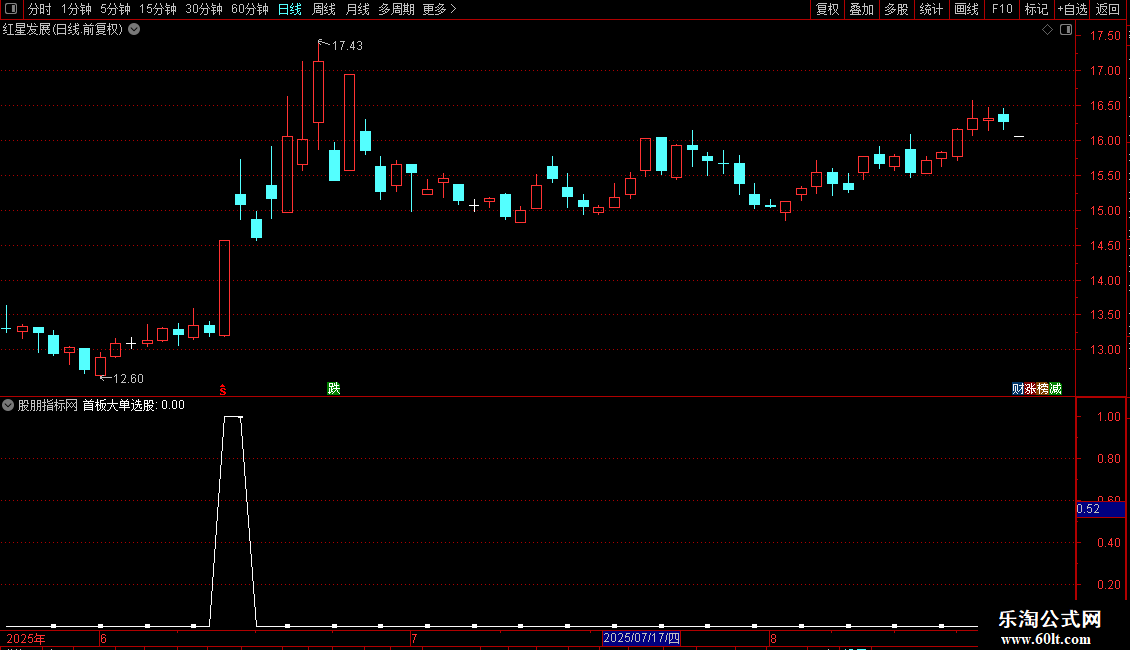Image resolution: width=1130 pixels, height=650 pixels.
Task: Click the 1.00 indicator axis label
Action: pos(1108,417)
